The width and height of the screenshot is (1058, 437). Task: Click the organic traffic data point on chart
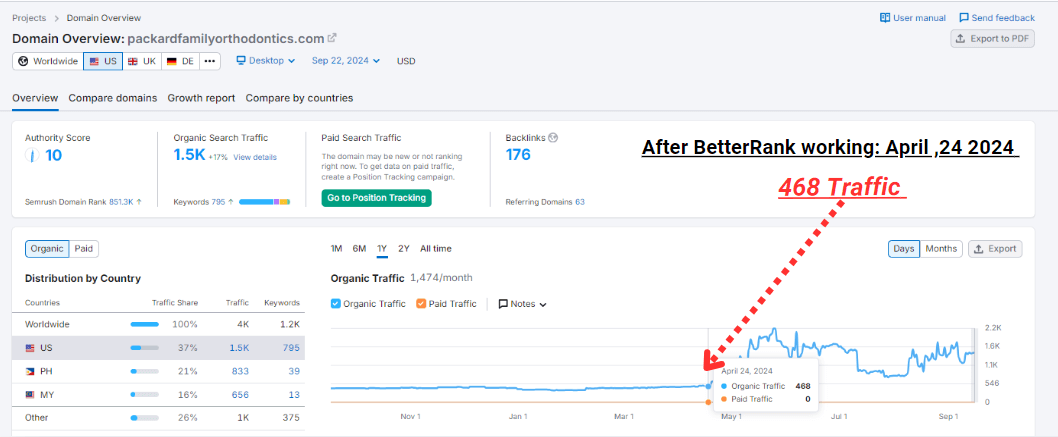tap(708, 386)
